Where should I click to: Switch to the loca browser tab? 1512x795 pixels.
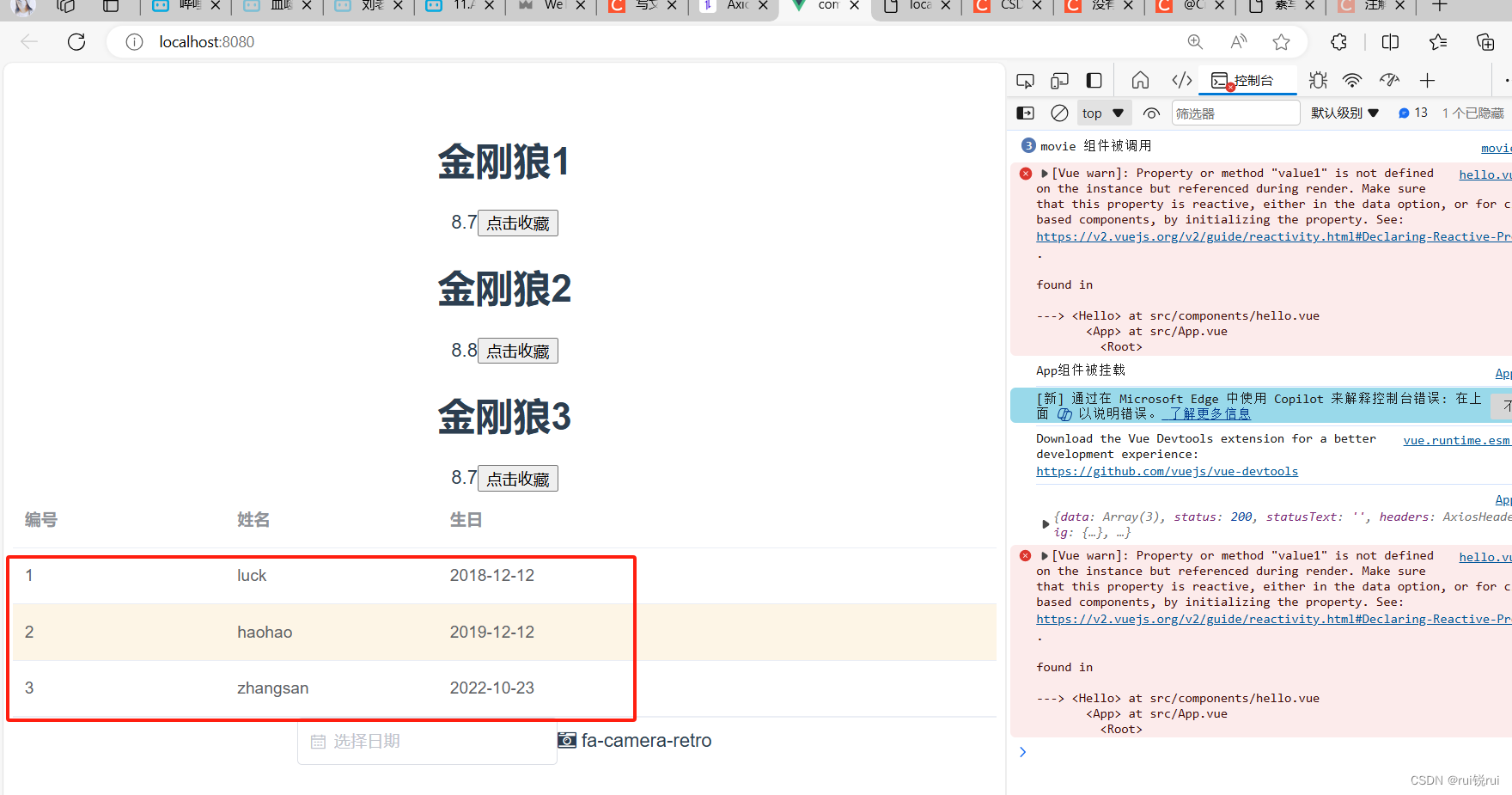pyautogui.click(x=915, y=6)
